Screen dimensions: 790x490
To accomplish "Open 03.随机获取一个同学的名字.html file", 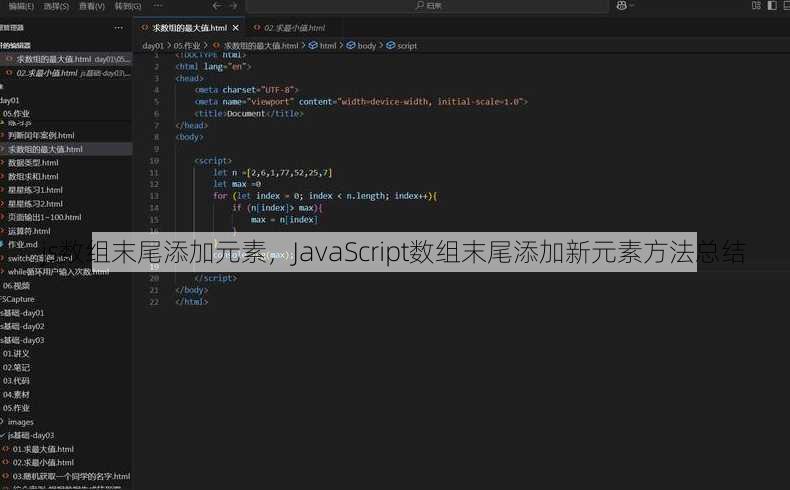I will [x=71, y=476].
